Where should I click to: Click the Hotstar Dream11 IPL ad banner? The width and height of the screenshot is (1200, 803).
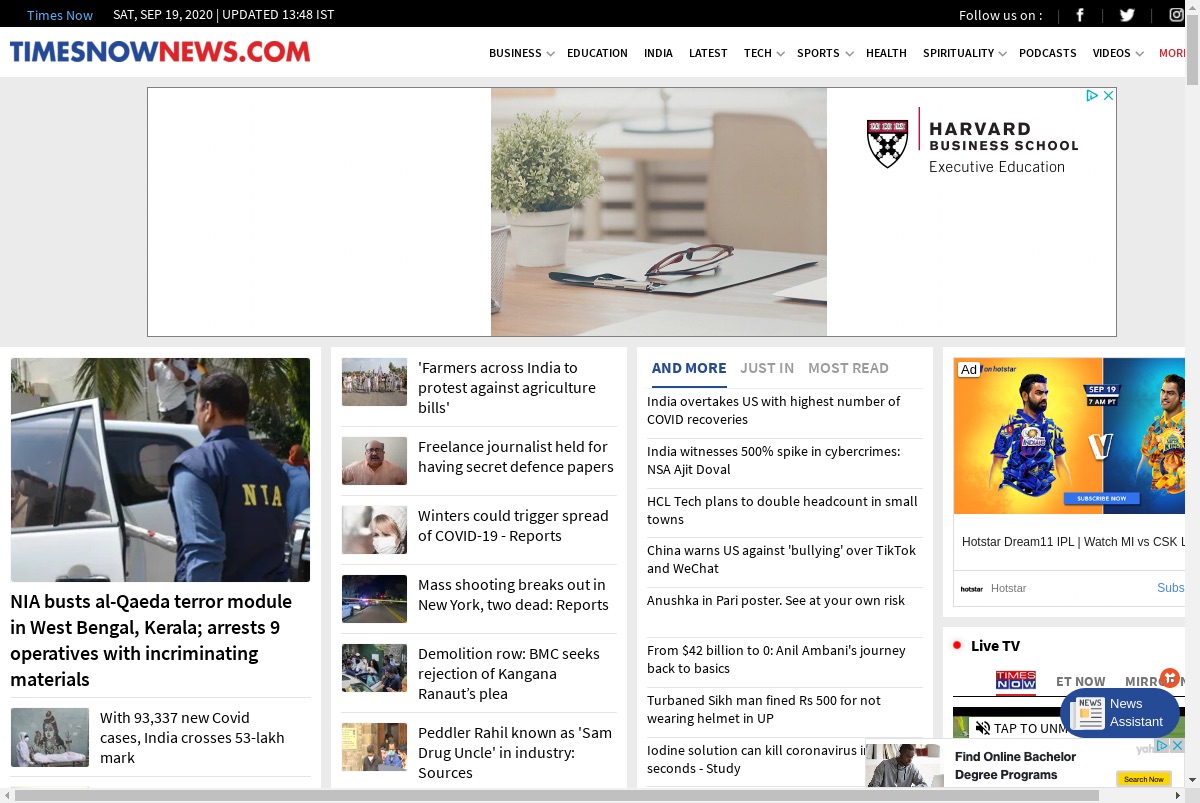pyautogui.click(x=1069, y=436)
